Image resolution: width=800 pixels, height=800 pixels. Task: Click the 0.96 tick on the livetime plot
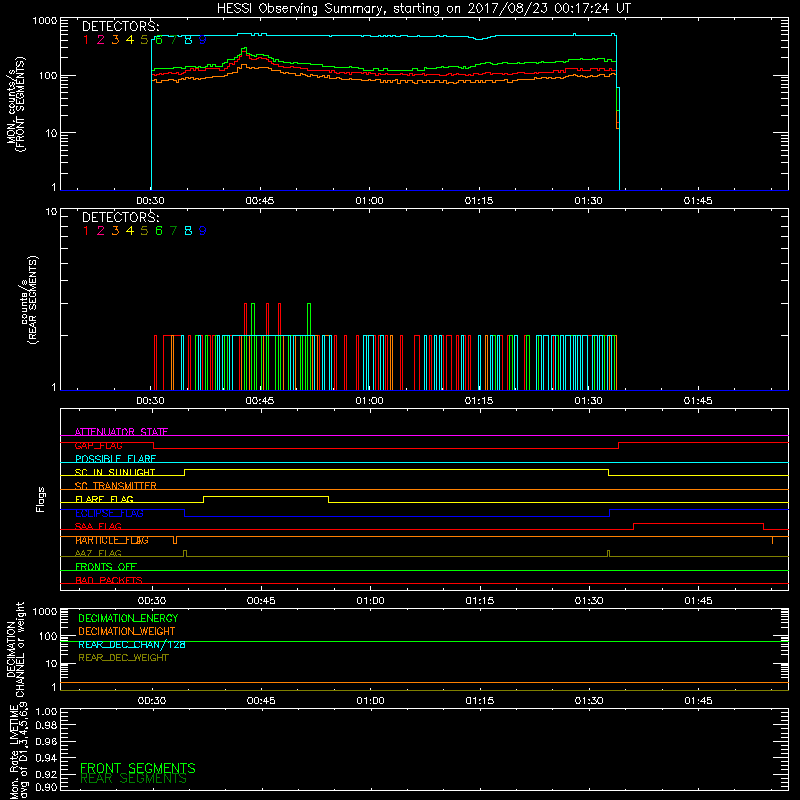(x=46, y=741)
